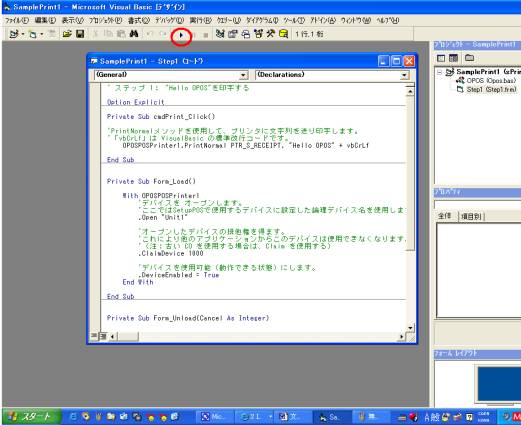521x425 pixels.
Task: Close the Step1 code window
Action: [409, 61]
